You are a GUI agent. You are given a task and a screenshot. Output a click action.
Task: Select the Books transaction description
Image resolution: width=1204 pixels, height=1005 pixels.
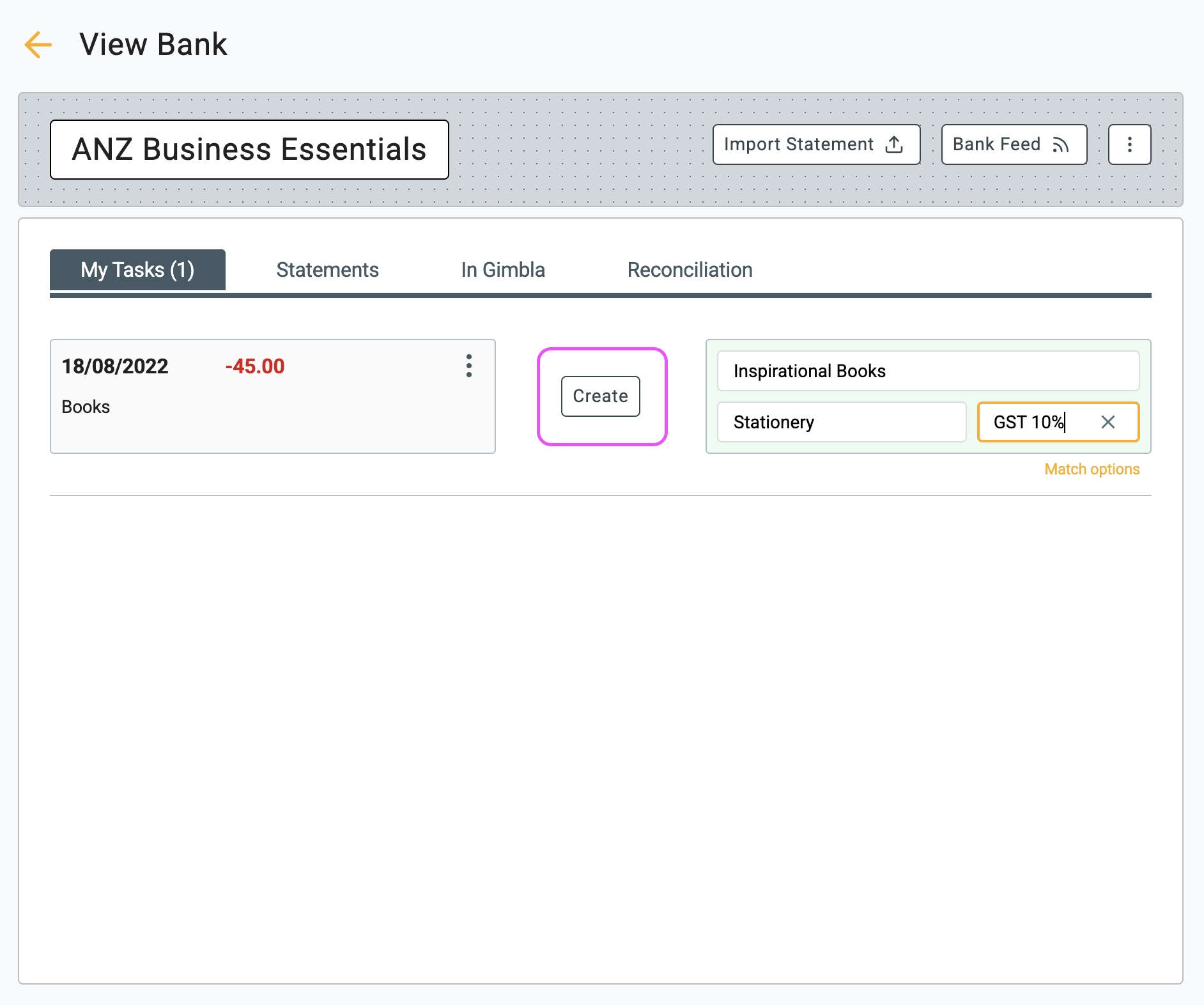(x=86, y=407)
